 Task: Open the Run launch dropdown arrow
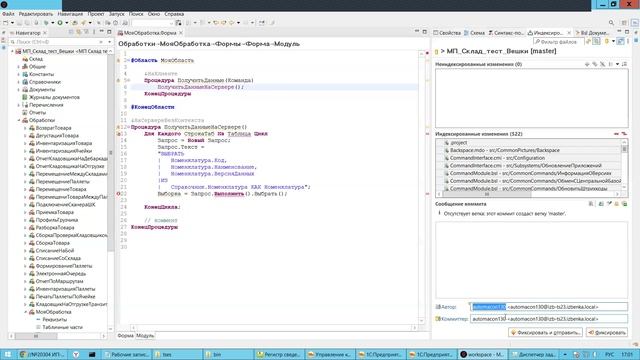[x=66, y=23]
